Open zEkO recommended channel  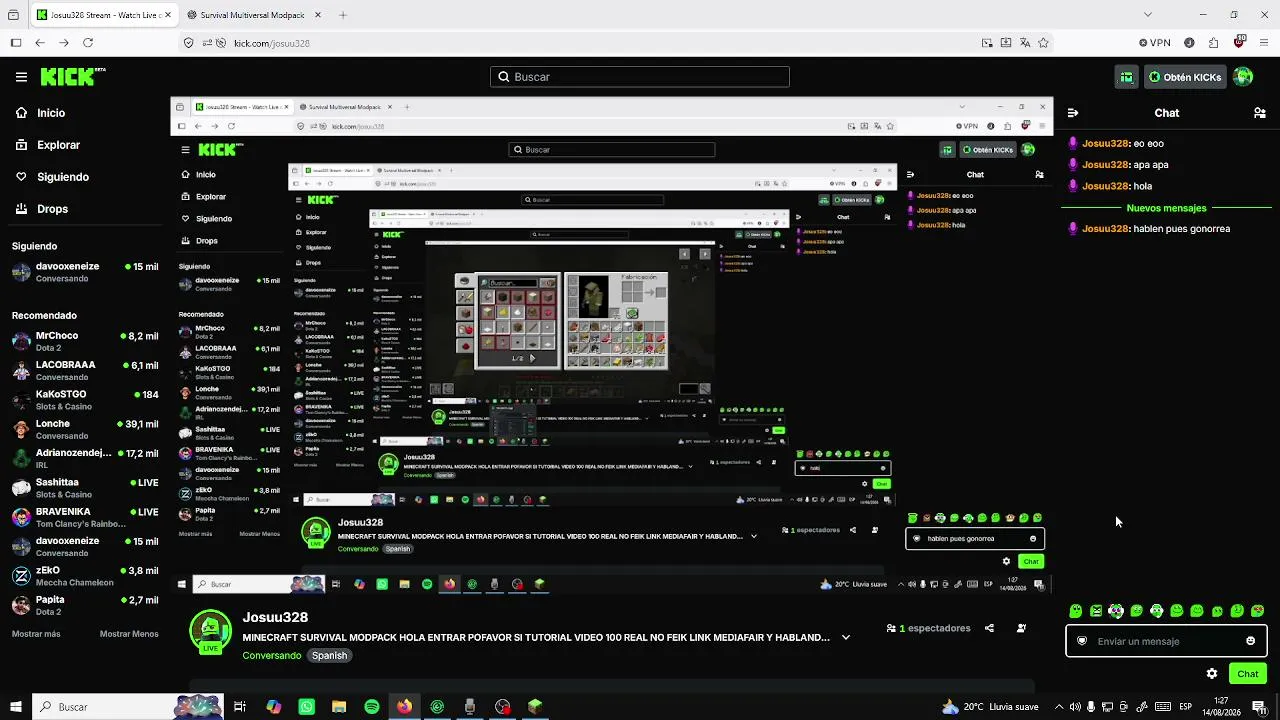[85, 576]
